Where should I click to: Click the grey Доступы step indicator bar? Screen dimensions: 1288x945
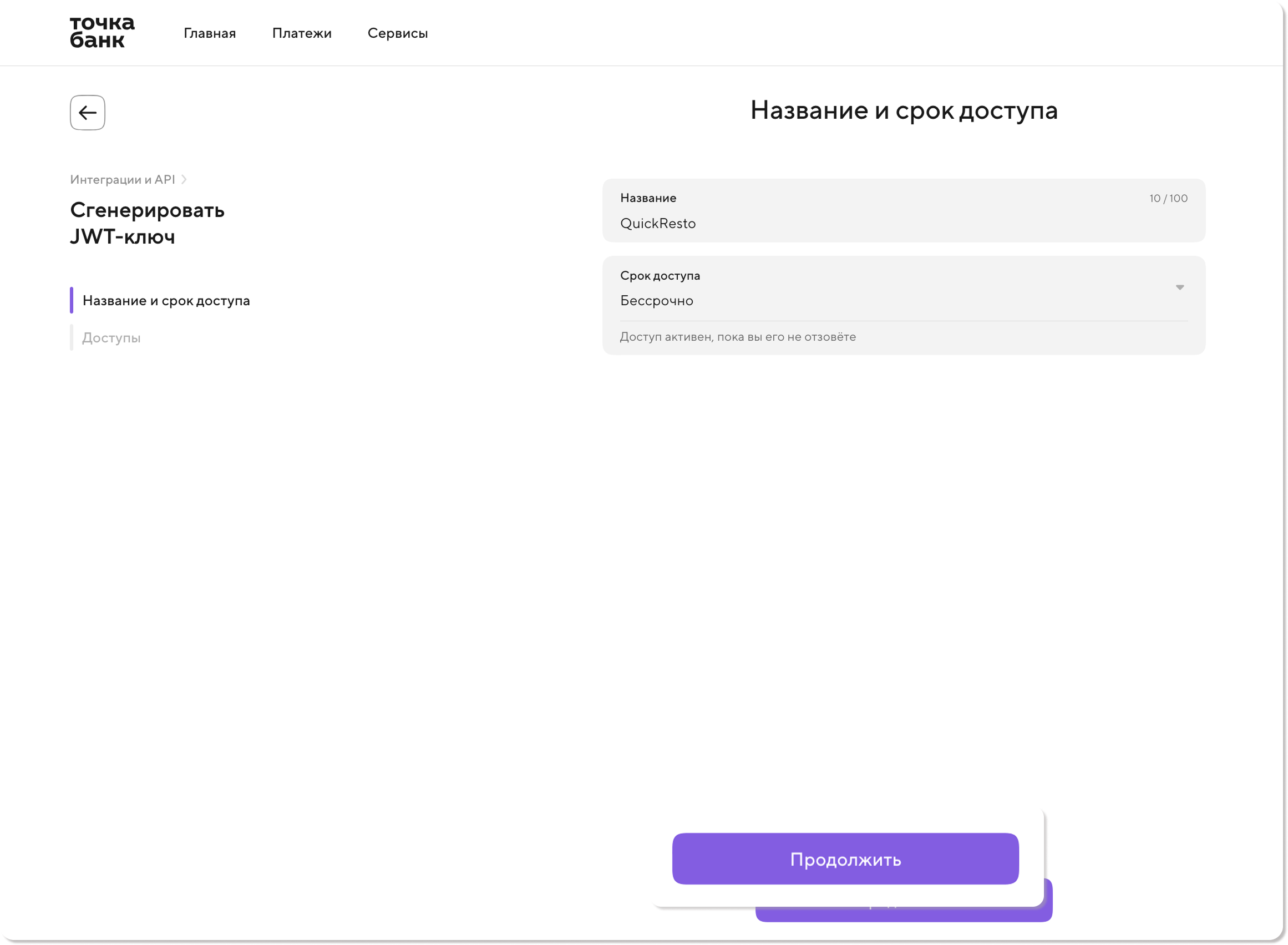(x=72, y=337)
